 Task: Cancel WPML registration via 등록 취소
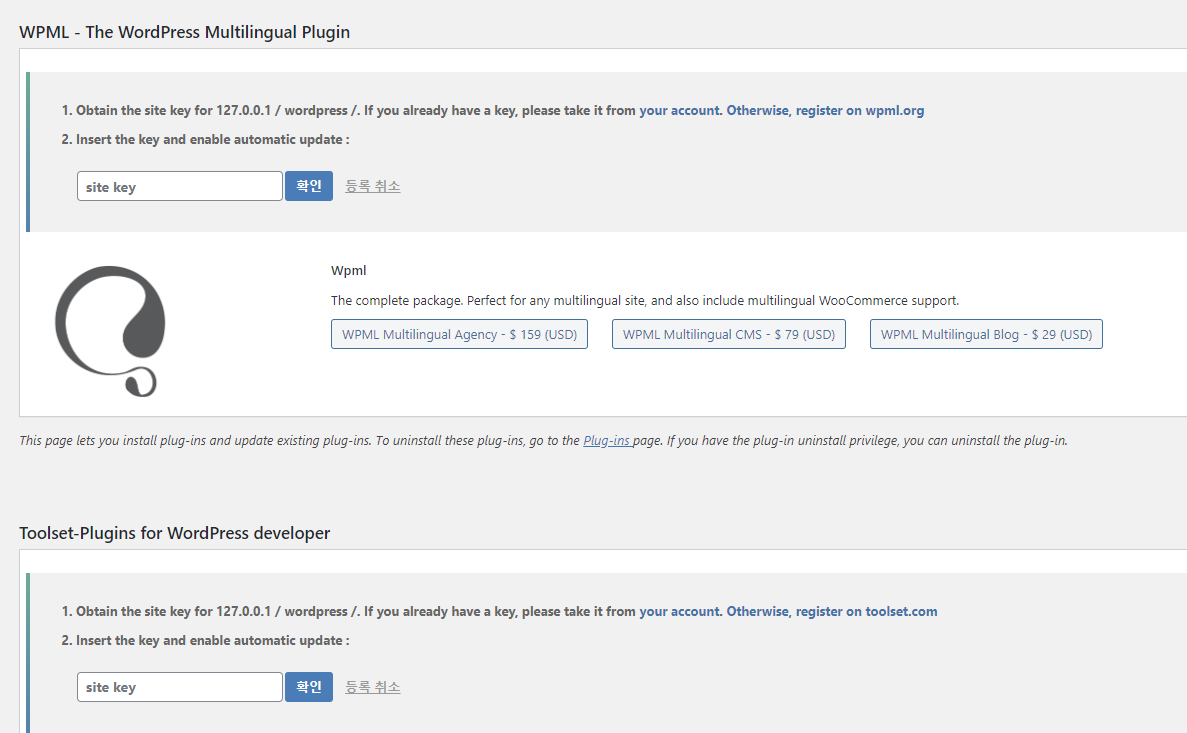coord(372,186)
